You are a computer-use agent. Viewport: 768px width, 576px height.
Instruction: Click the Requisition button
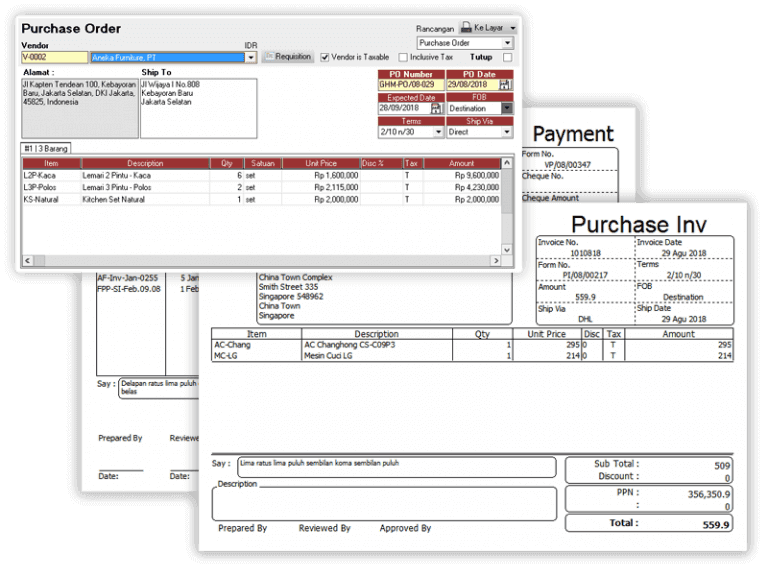[288, 57]
